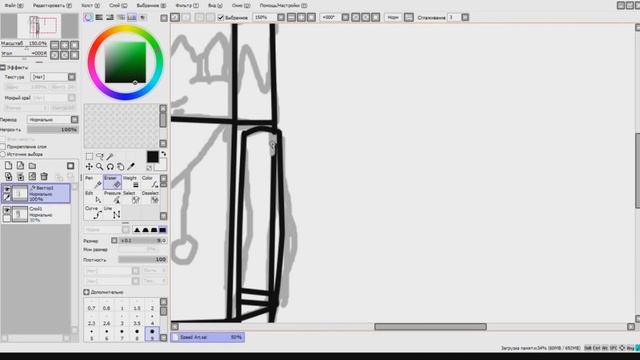Screen dimensions: 640x360
Task: Select the Line tool
Action: 113,212
